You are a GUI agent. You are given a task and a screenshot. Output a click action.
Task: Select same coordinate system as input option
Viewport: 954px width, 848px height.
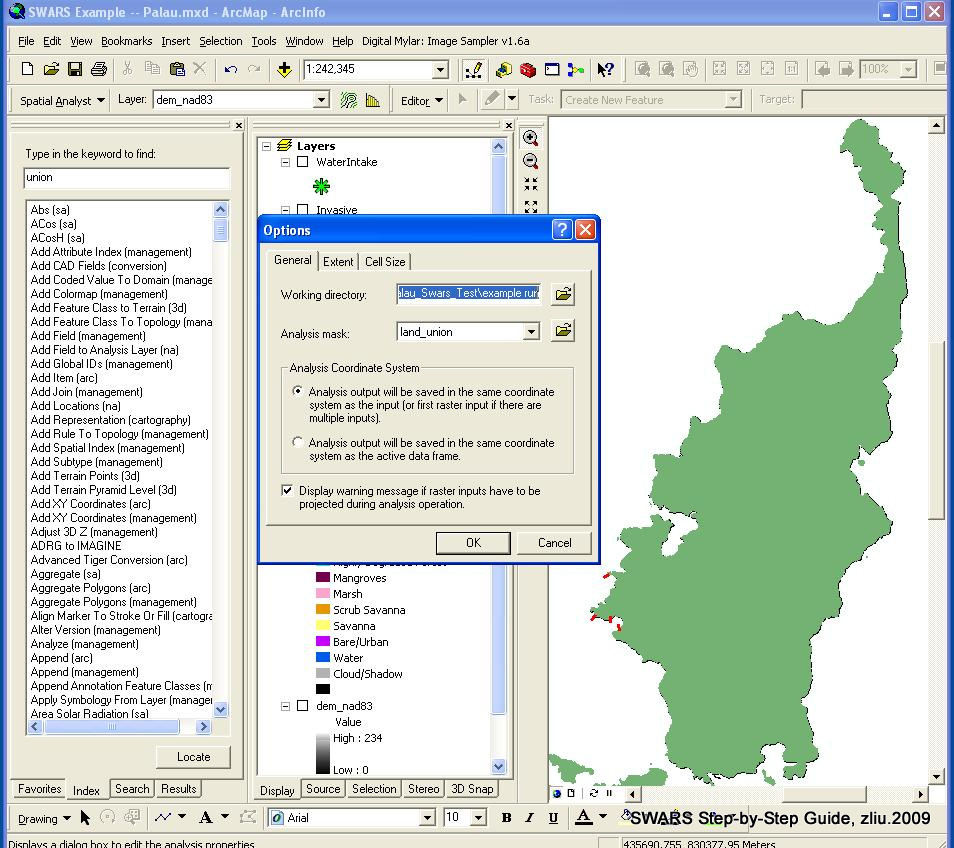pos(298,391)
